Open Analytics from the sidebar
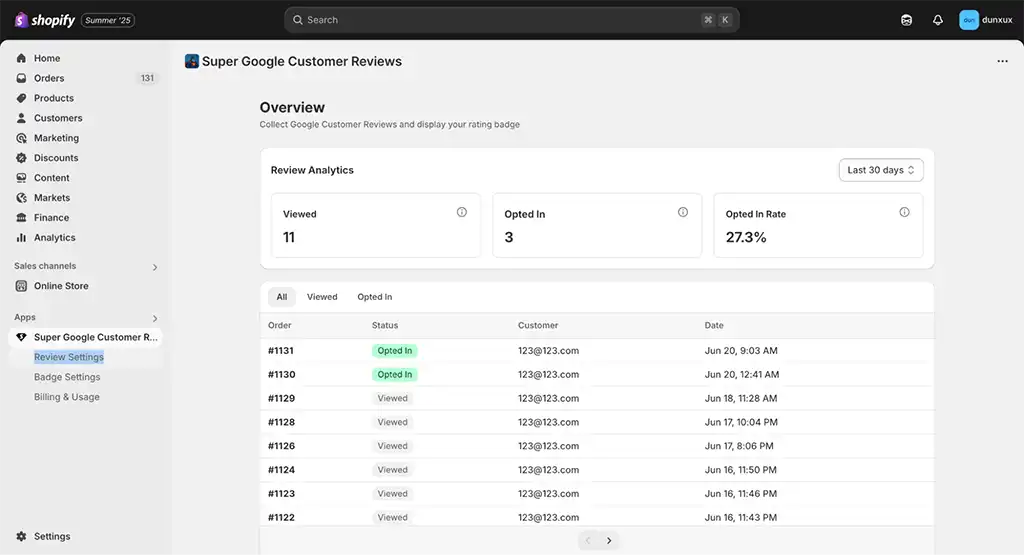The width and height of the screenshot is (1024, 555). tap(46, 238)
